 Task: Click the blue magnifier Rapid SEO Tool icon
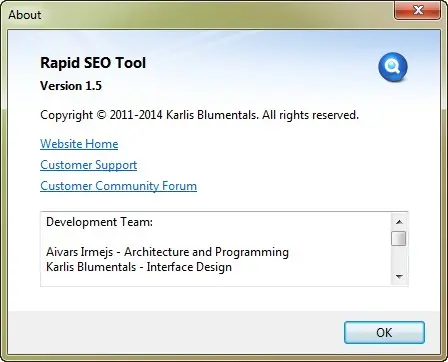pyautogui.click(x=393, y=67)
